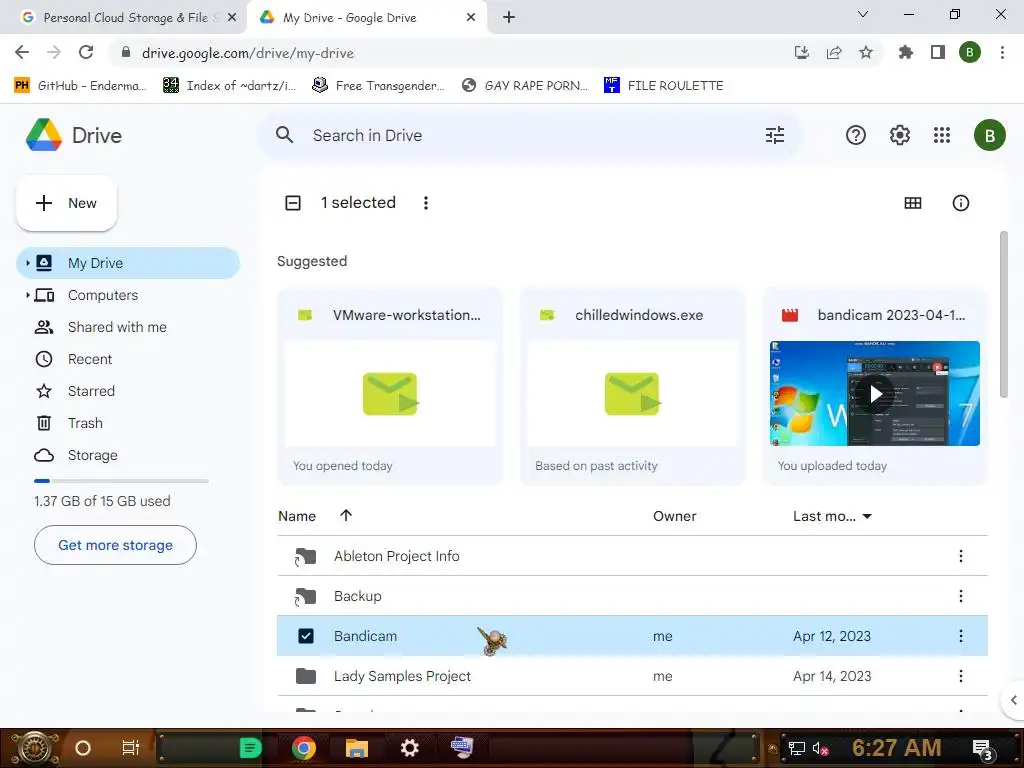Click the New button
1024x768 pixels.
click(x=66, y=203)
